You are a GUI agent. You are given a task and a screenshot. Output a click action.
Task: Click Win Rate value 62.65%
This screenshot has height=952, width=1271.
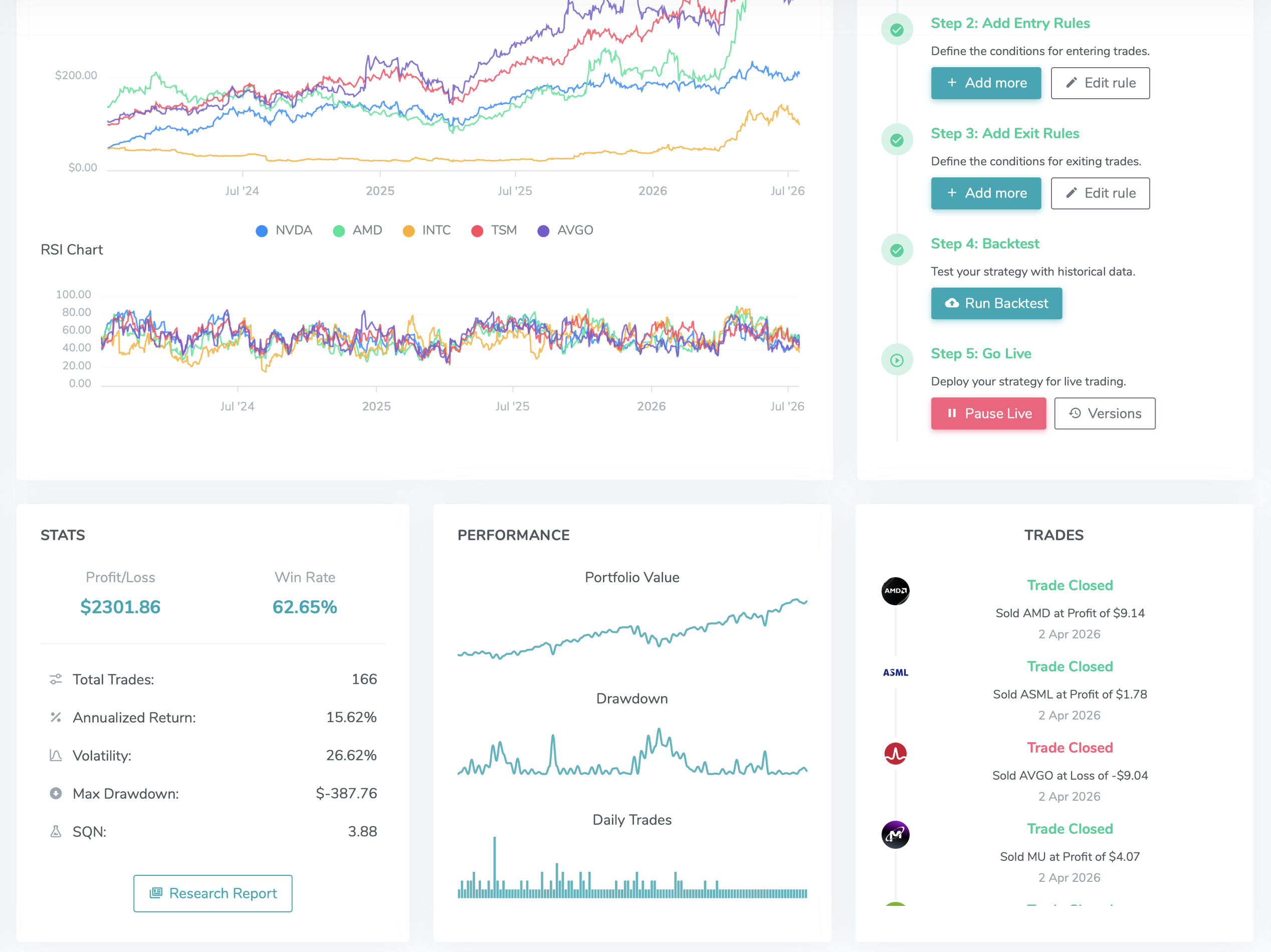(305, 607)
